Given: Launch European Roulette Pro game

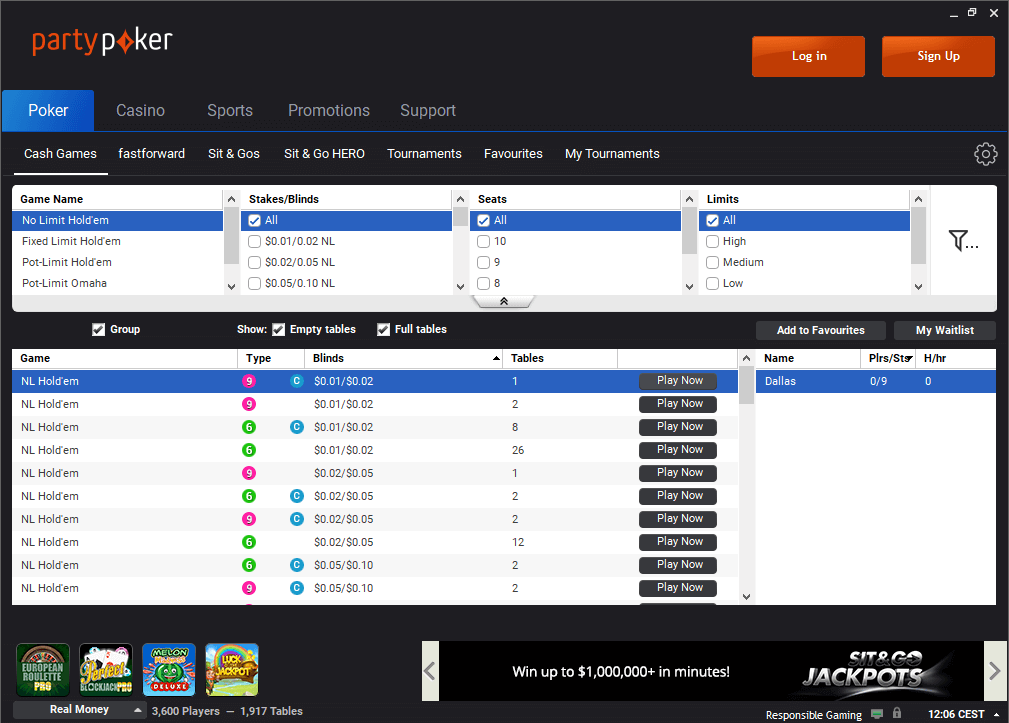Looking at the screenshot, I should click(x=42, y=670).
